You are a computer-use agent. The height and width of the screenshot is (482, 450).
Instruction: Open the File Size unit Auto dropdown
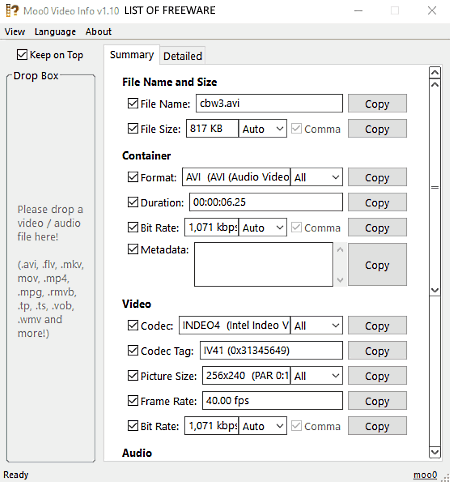pos(263,129)
